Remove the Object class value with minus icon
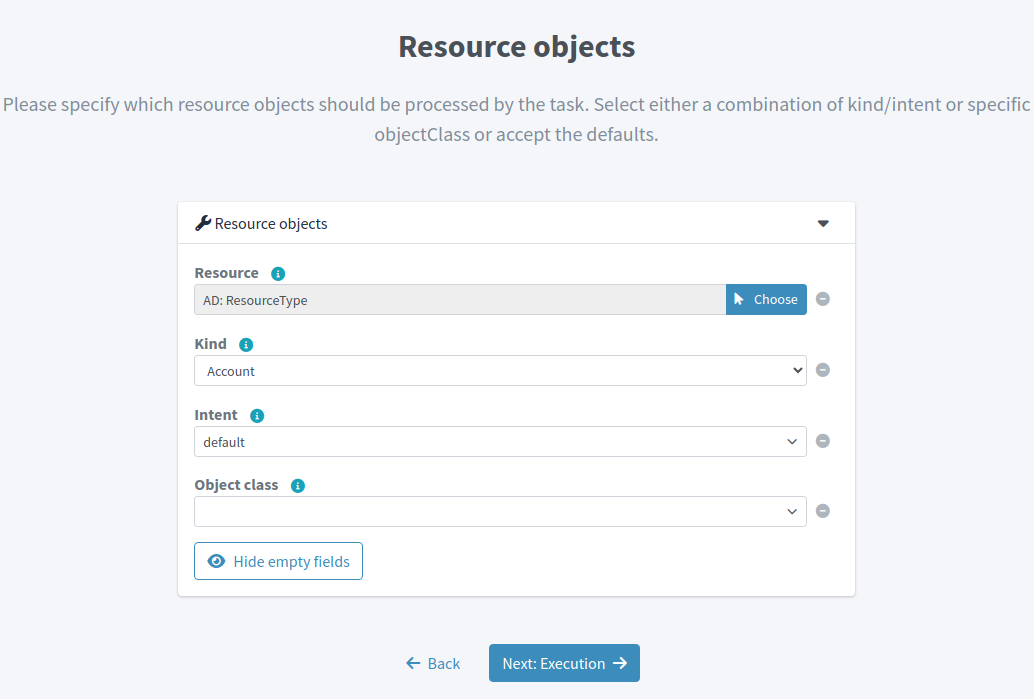The width and height of the screenshot is (1034, 699). 823,511
